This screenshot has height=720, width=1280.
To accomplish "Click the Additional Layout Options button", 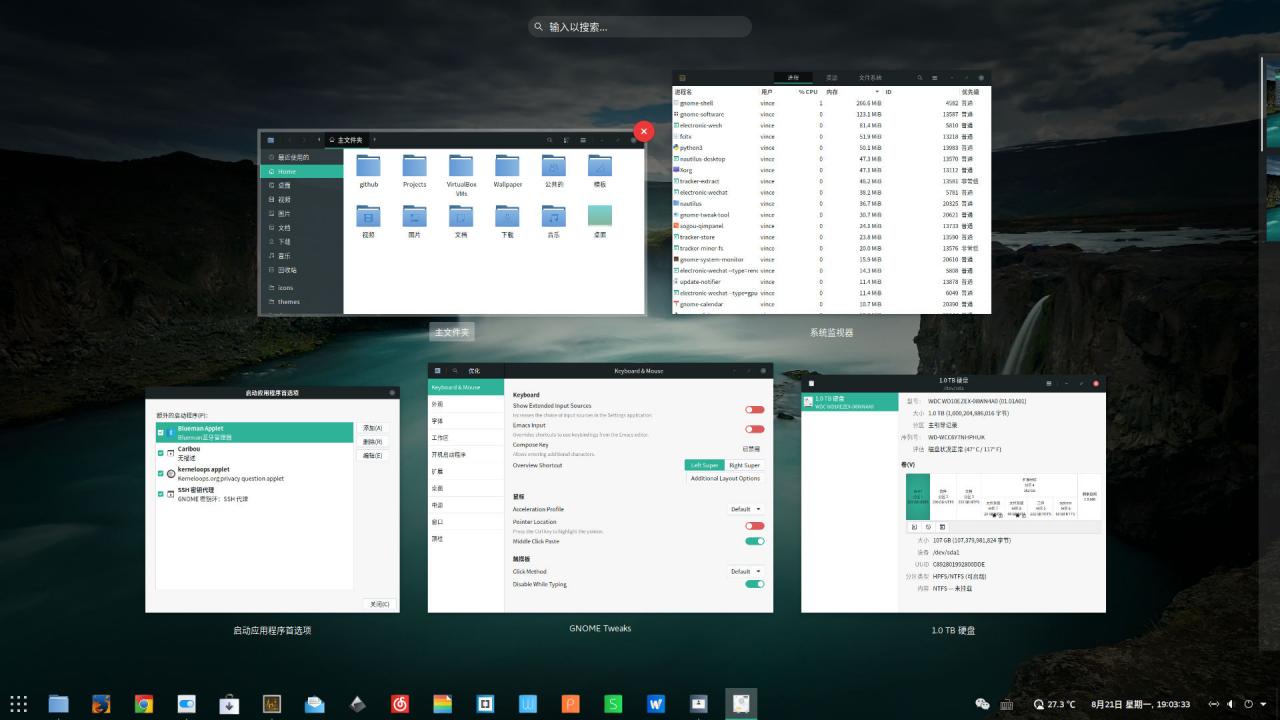I will point(725,478).
